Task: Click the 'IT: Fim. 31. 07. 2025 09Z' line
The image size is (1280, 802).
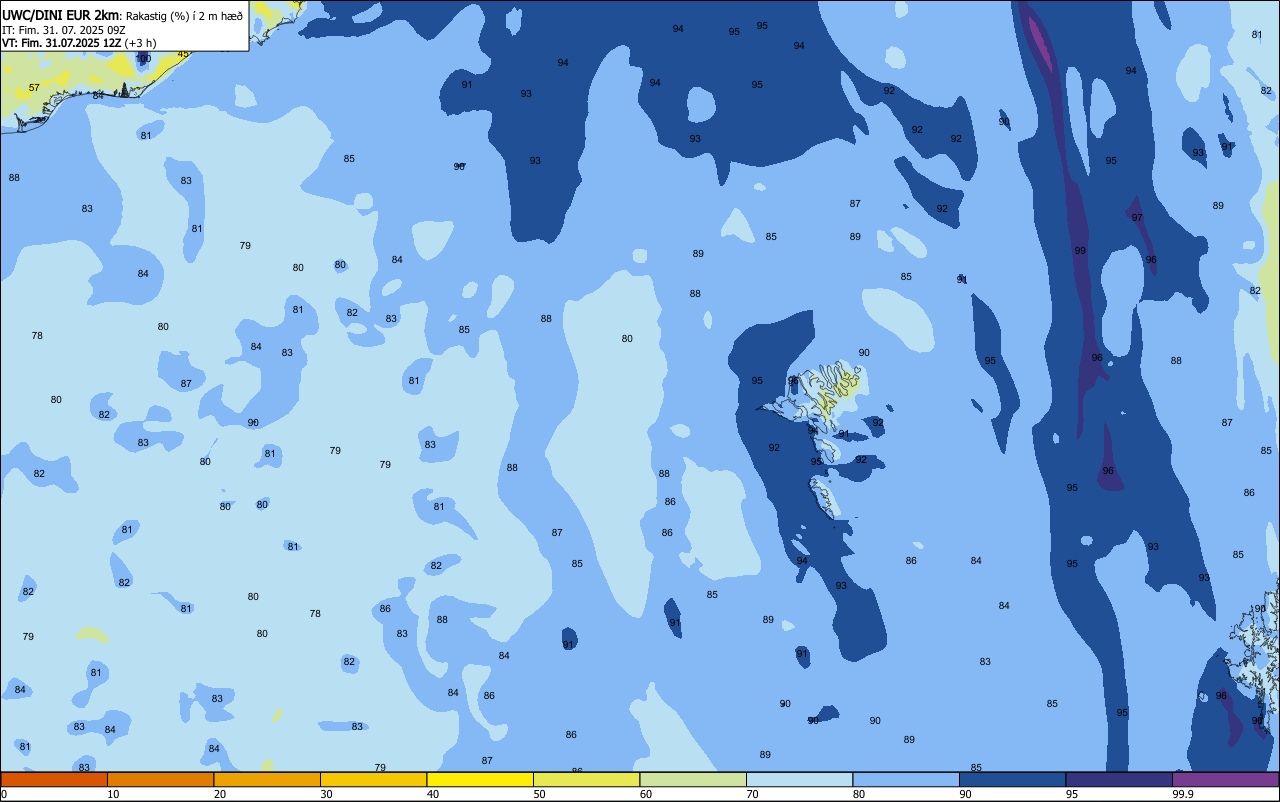Action: tap(64, 30)
